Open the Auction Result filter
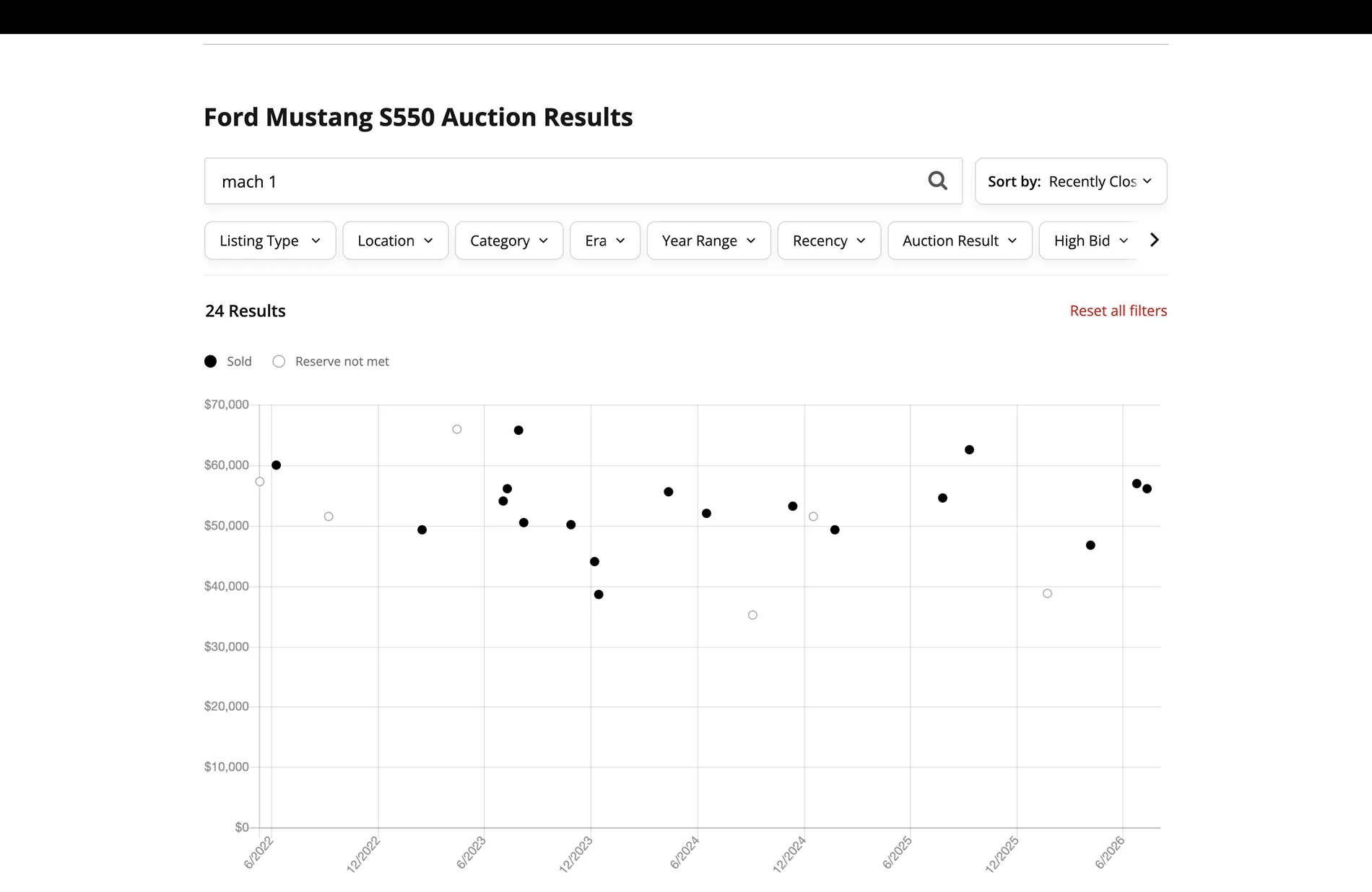This screenshot has width=1372, height=892. click(x=960, y=241)
